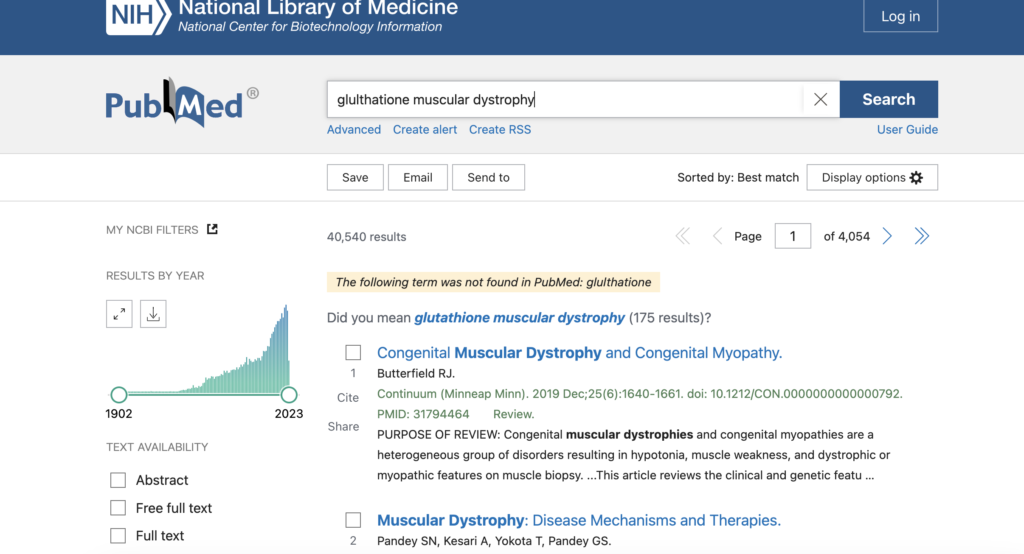Check the Free full text filter
1024x554 pixels.
point(118,508)
